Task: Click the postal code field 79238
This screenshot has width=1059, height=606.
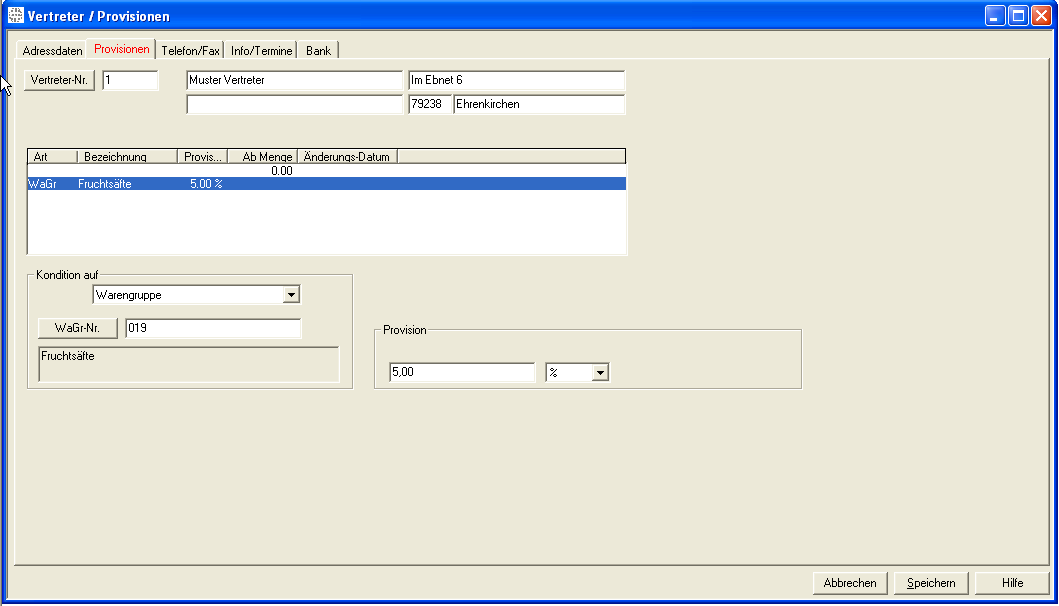Action: click(430, 104)
